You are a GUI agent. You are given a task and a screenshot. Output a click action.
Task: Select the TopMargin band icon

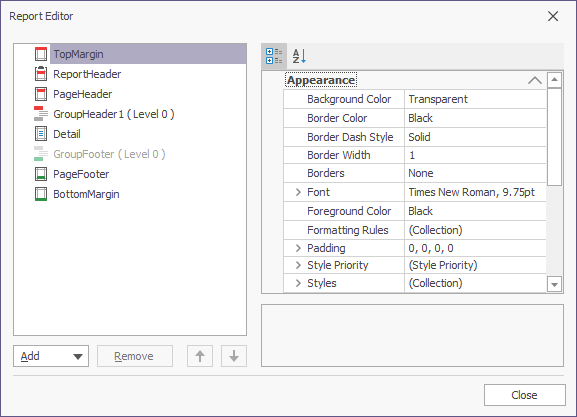point(41,54)
